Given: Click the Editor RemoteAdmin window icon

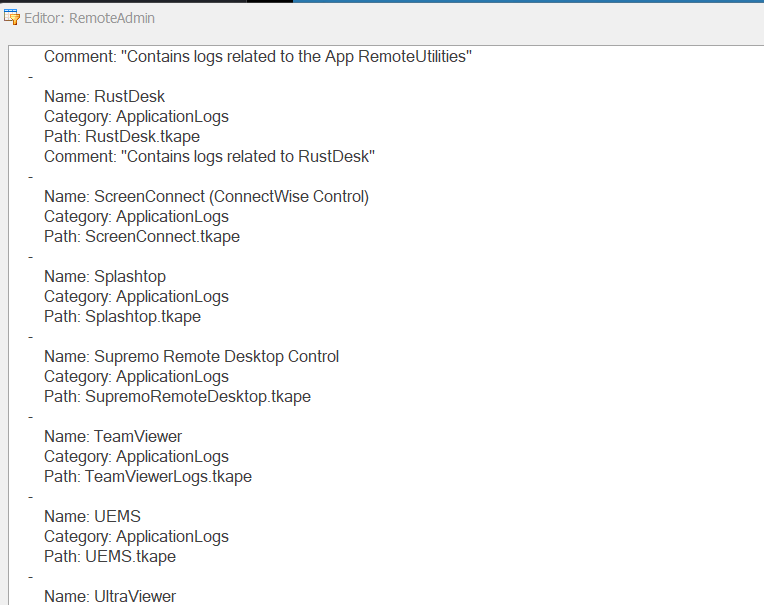Looking at the screenshot, I should tap(12, 18).
